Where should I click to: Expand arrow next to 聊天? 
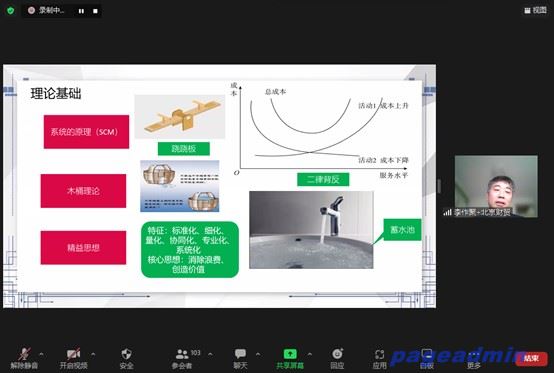[x=258, y=354]
